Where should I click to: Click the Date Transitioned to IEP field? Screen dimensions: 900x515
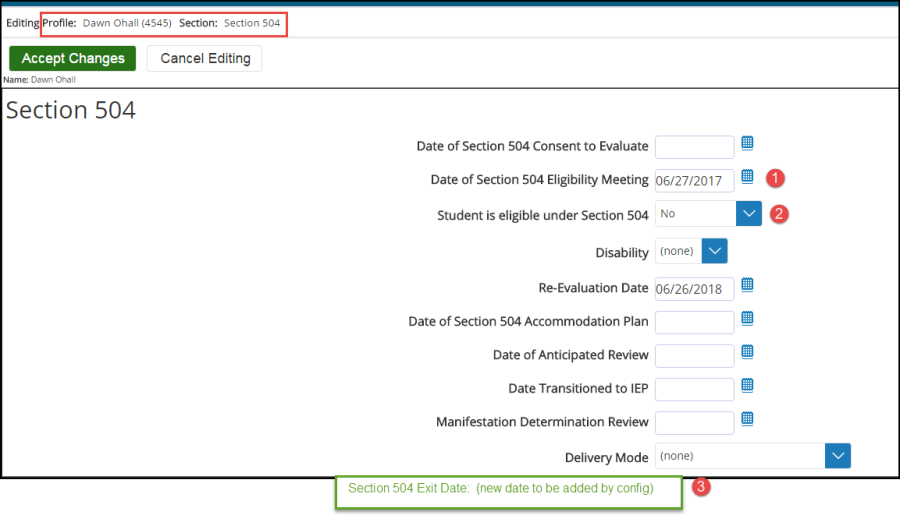pos(694,390)
